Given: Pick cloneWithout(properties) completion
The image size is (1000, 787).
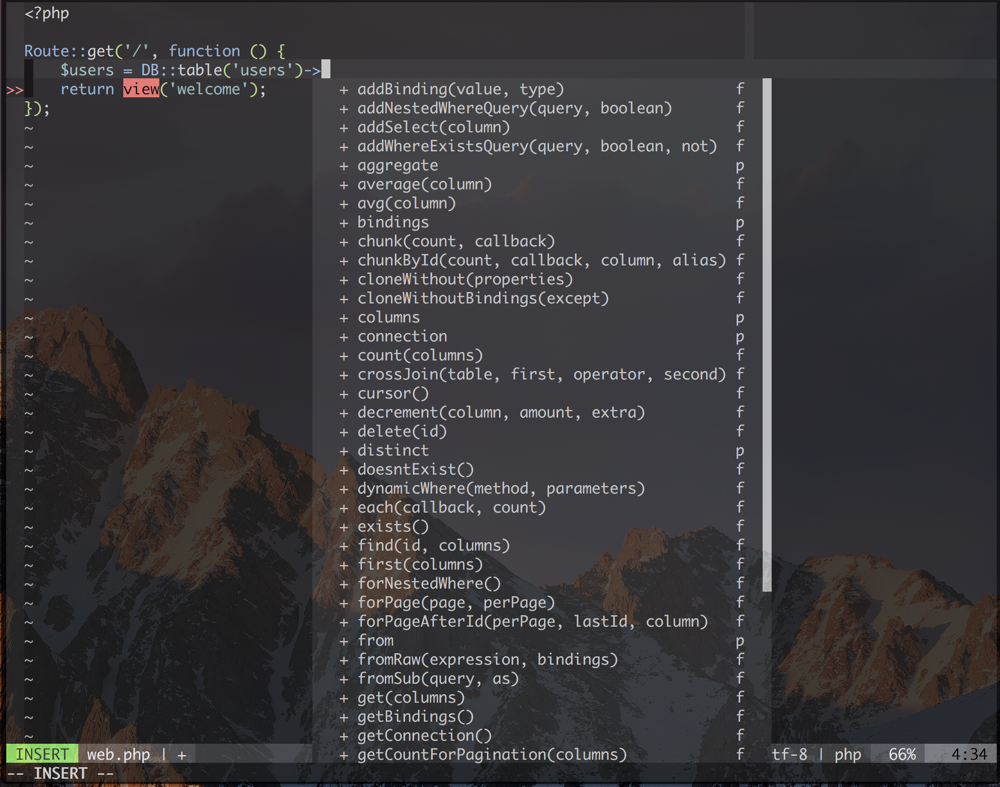Looking at the screenshot, I should click(542, 279).
